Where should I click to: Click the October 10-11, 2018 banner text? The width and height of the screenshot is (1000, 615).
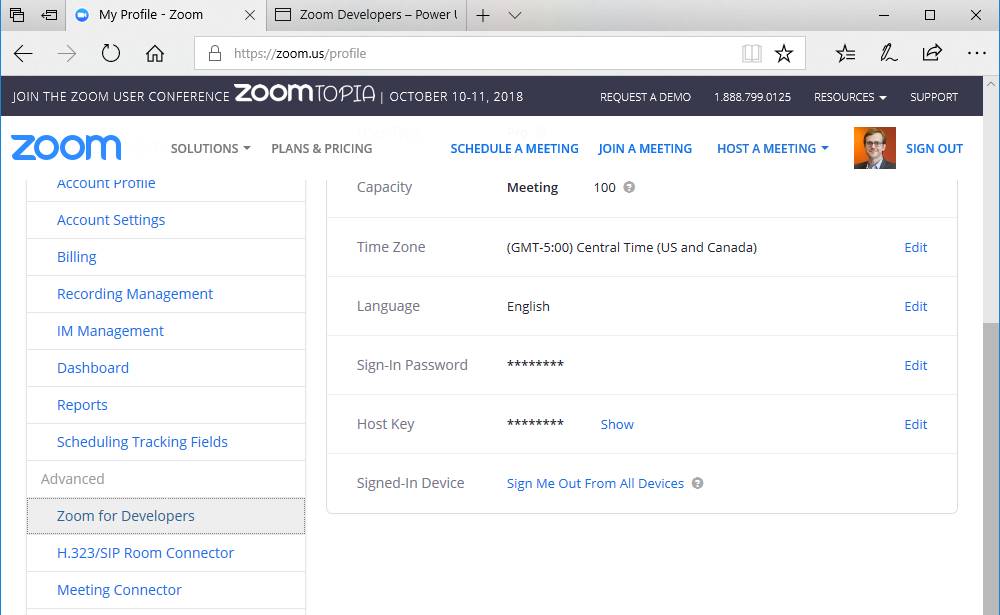[x=456, y=97]
